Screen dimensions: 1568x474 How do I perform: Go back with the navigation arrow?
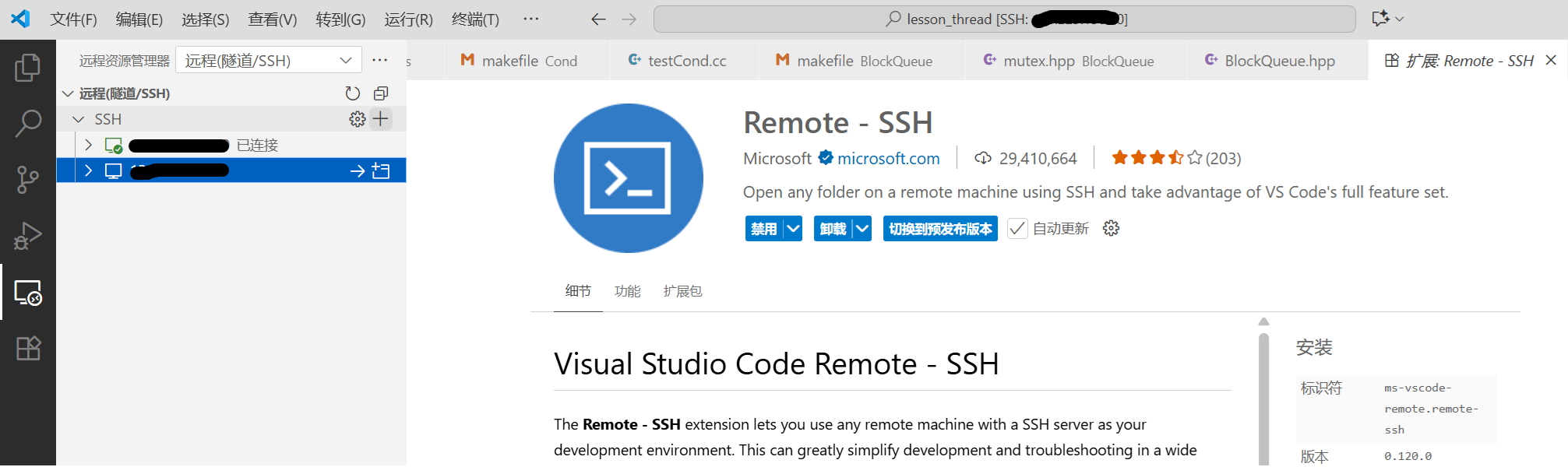tap(598, 19)
